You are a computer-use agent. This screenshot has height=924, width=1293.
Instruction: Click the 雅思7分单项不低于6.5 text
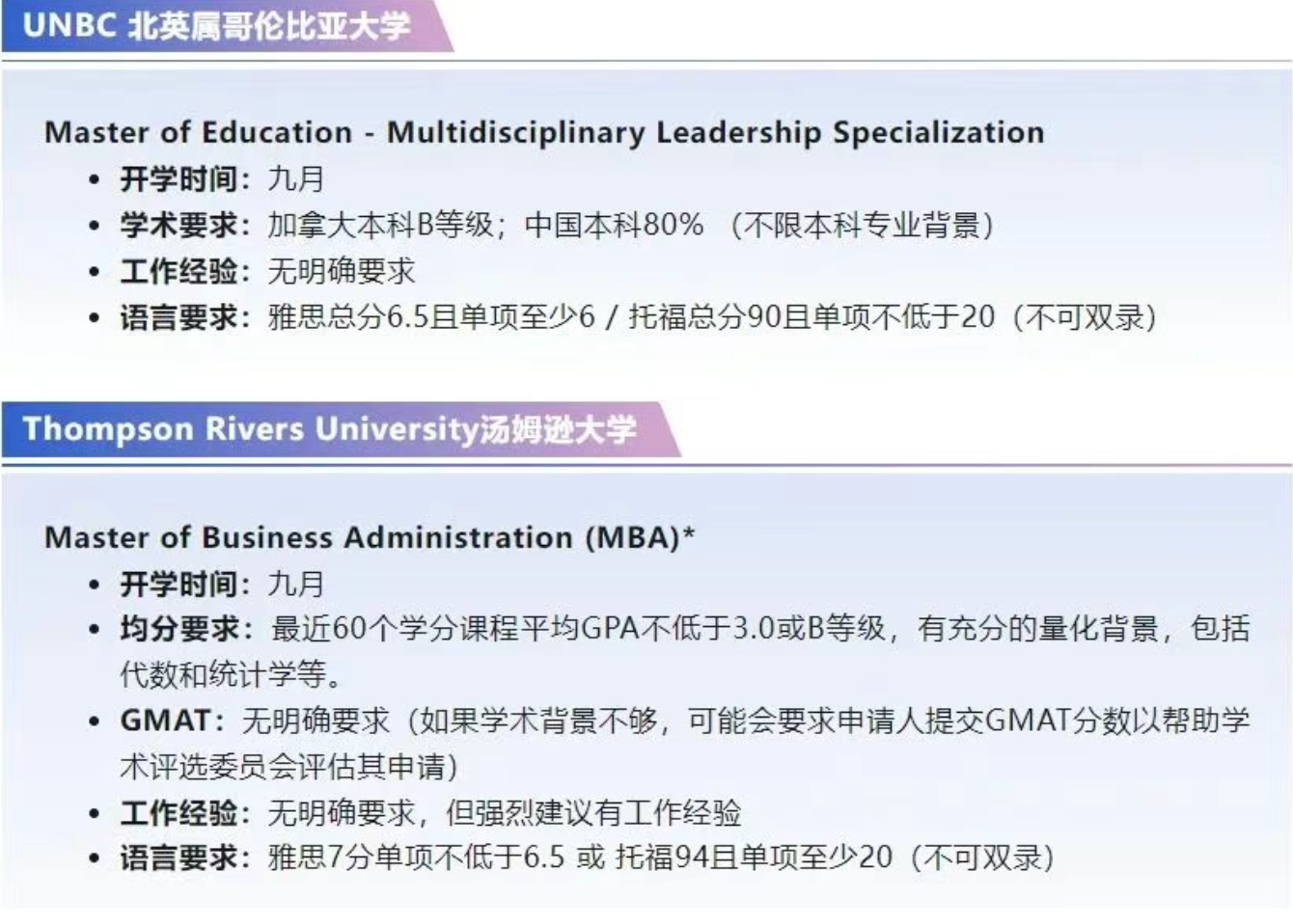tap(416, 856)
